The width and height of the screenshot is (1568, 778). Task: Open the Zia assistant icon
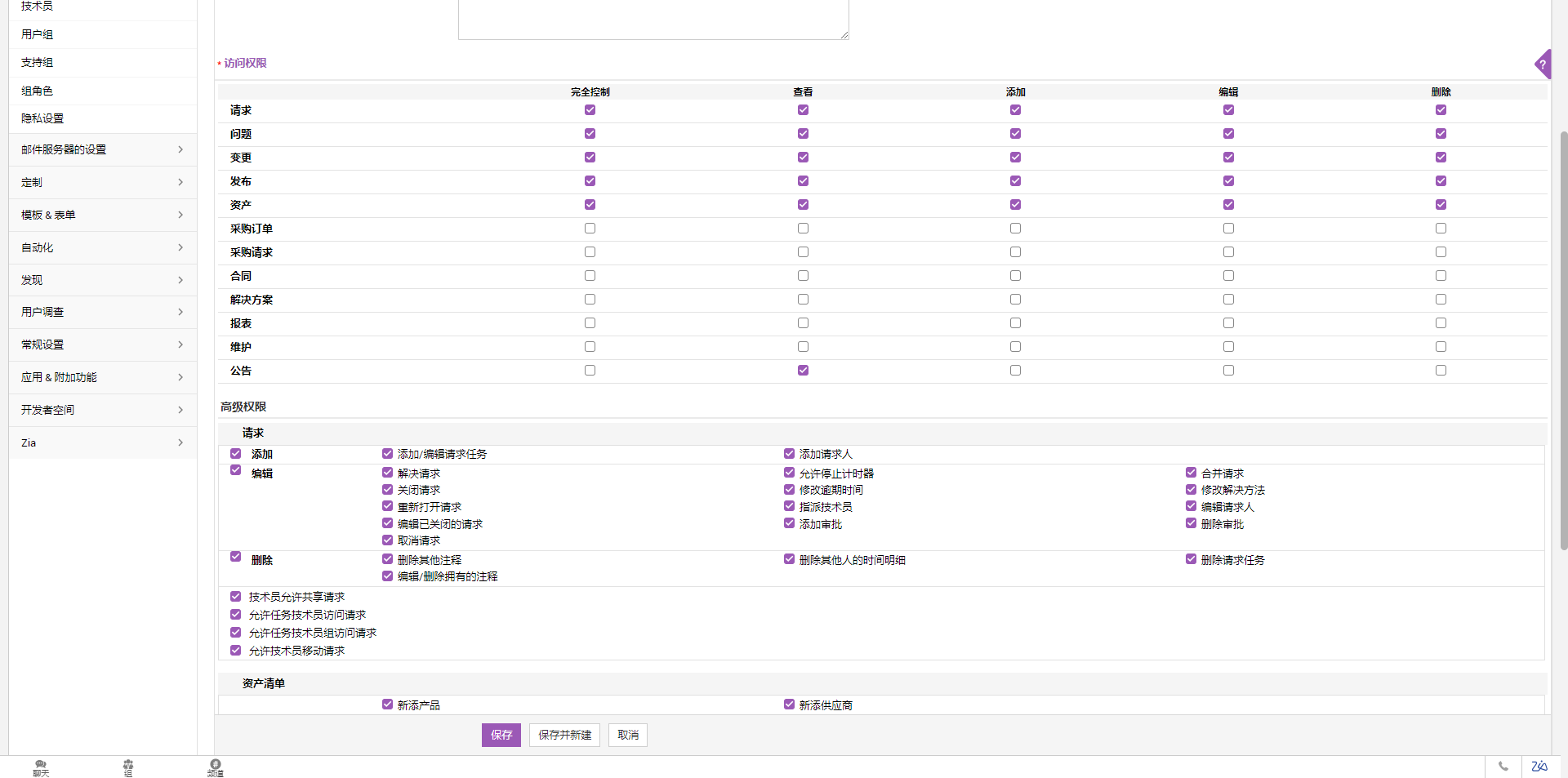coord(1539,767)
